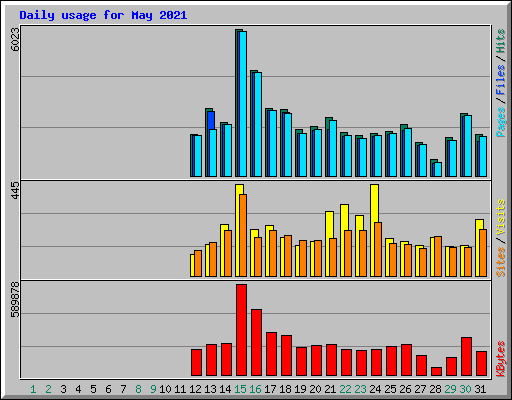The image size is (512, 400).
Task: Click day label 24 on the x-axis
Action: (375, 389)
